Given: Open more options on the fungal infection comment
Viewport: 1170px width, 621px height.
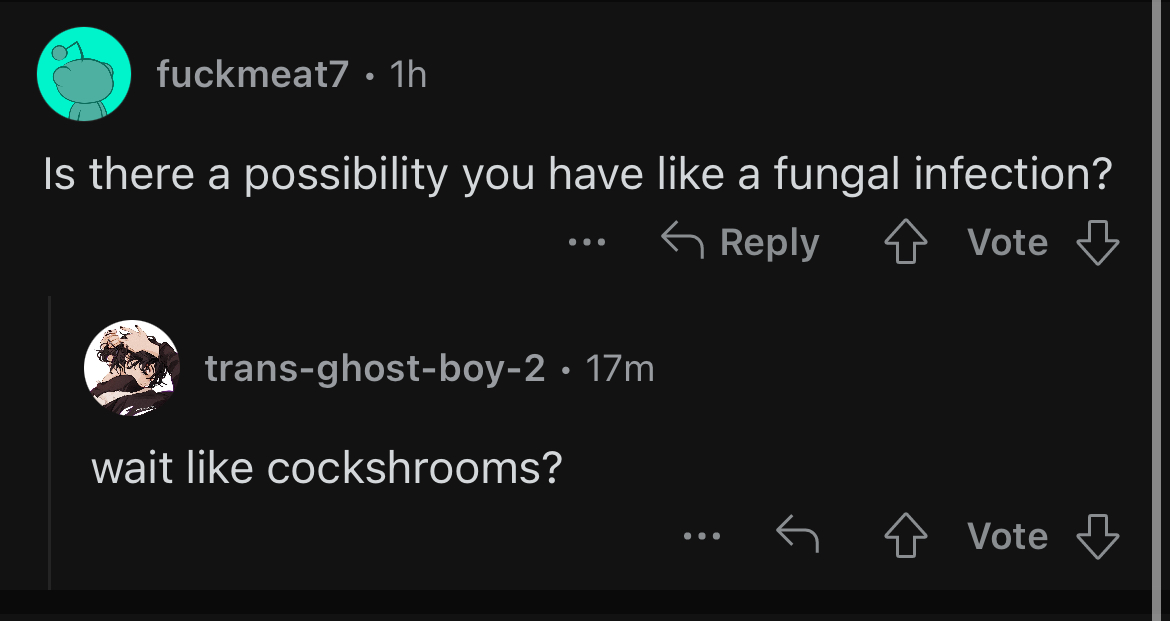Looking at the screenshot, I should pyautogui.click(x=586, y=243).
